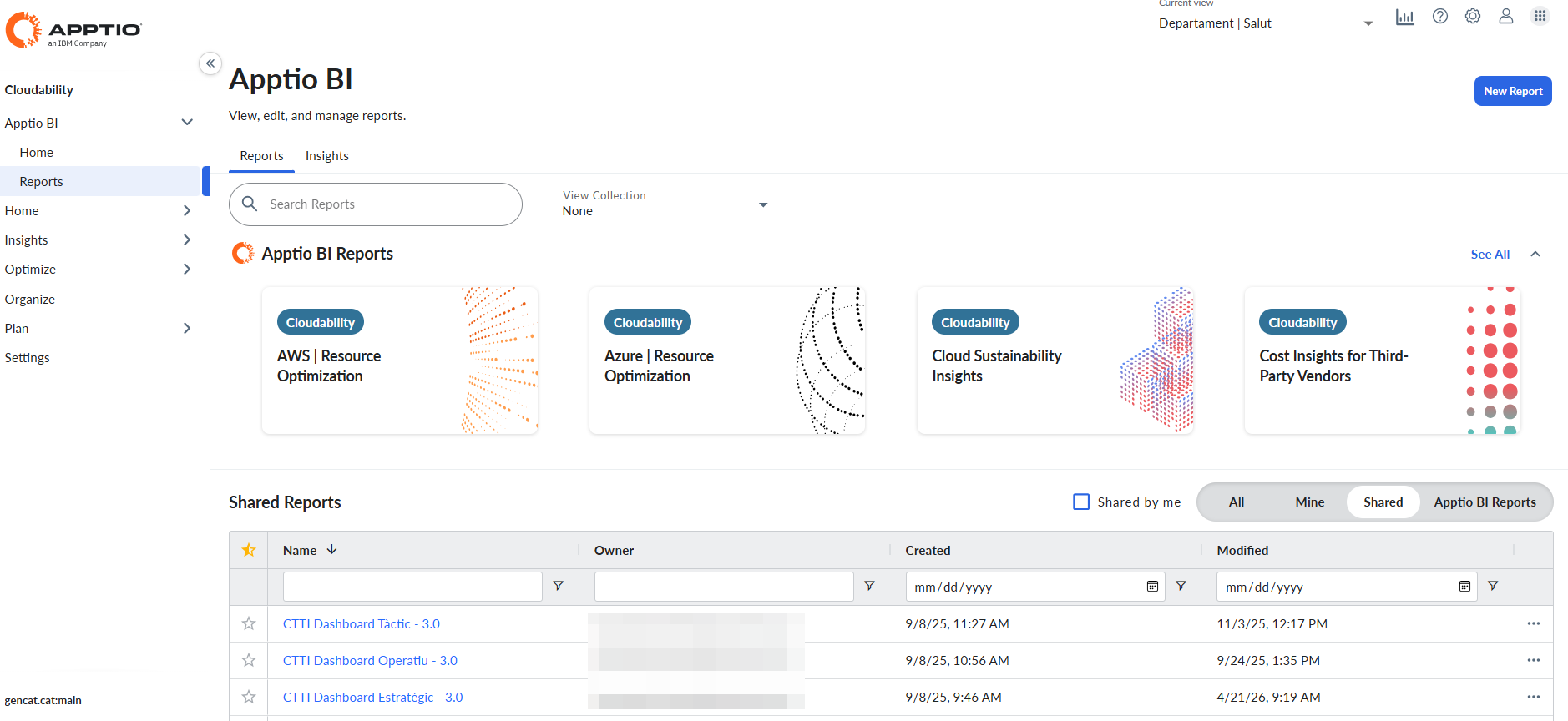Viewport: 1568px width, 721px height.
Task: Collapse the sidebar with double-chevron button
Action: pyautogui.click(x=210, y=63)
